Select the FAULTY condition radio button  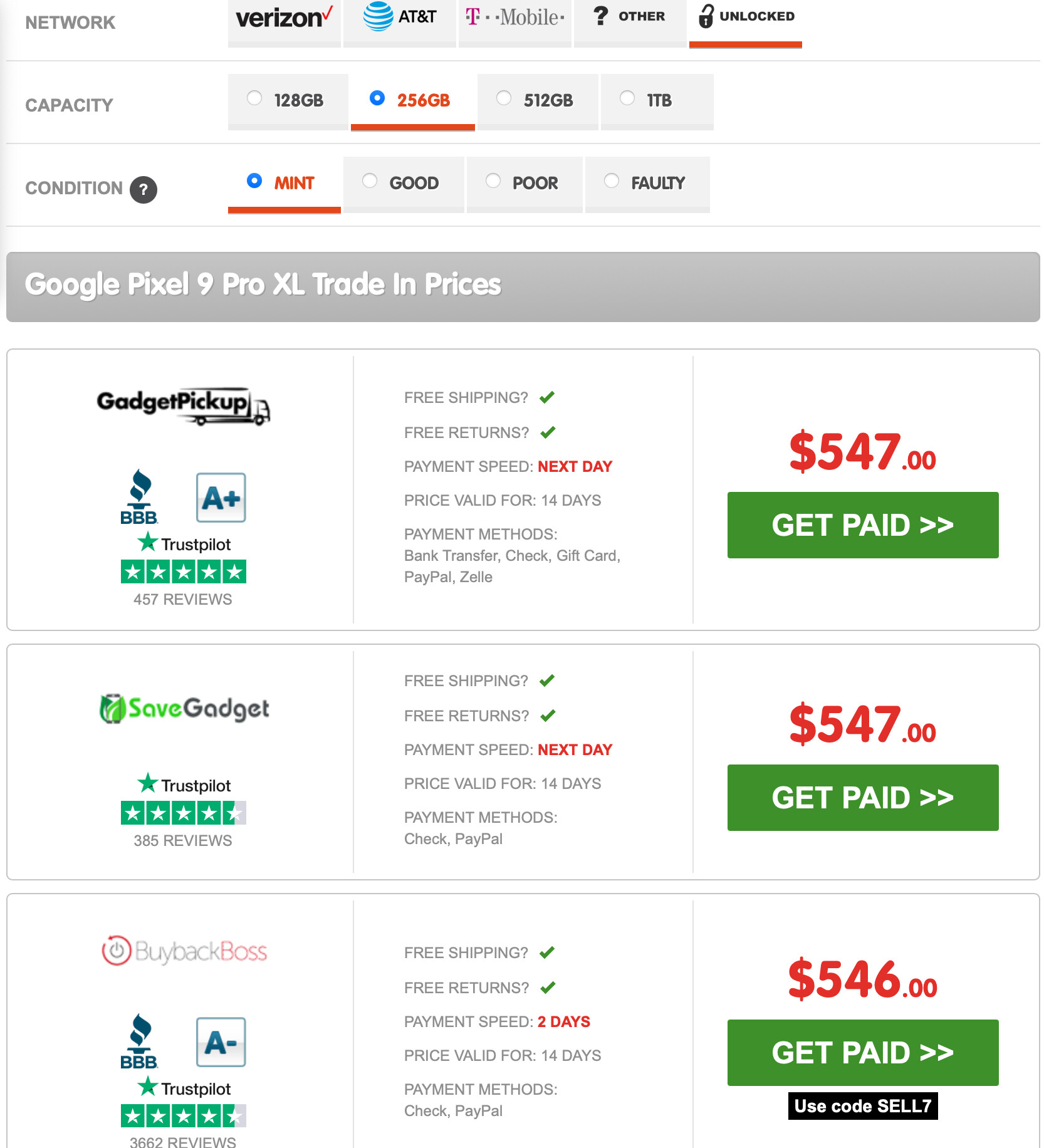coord(612,181)
